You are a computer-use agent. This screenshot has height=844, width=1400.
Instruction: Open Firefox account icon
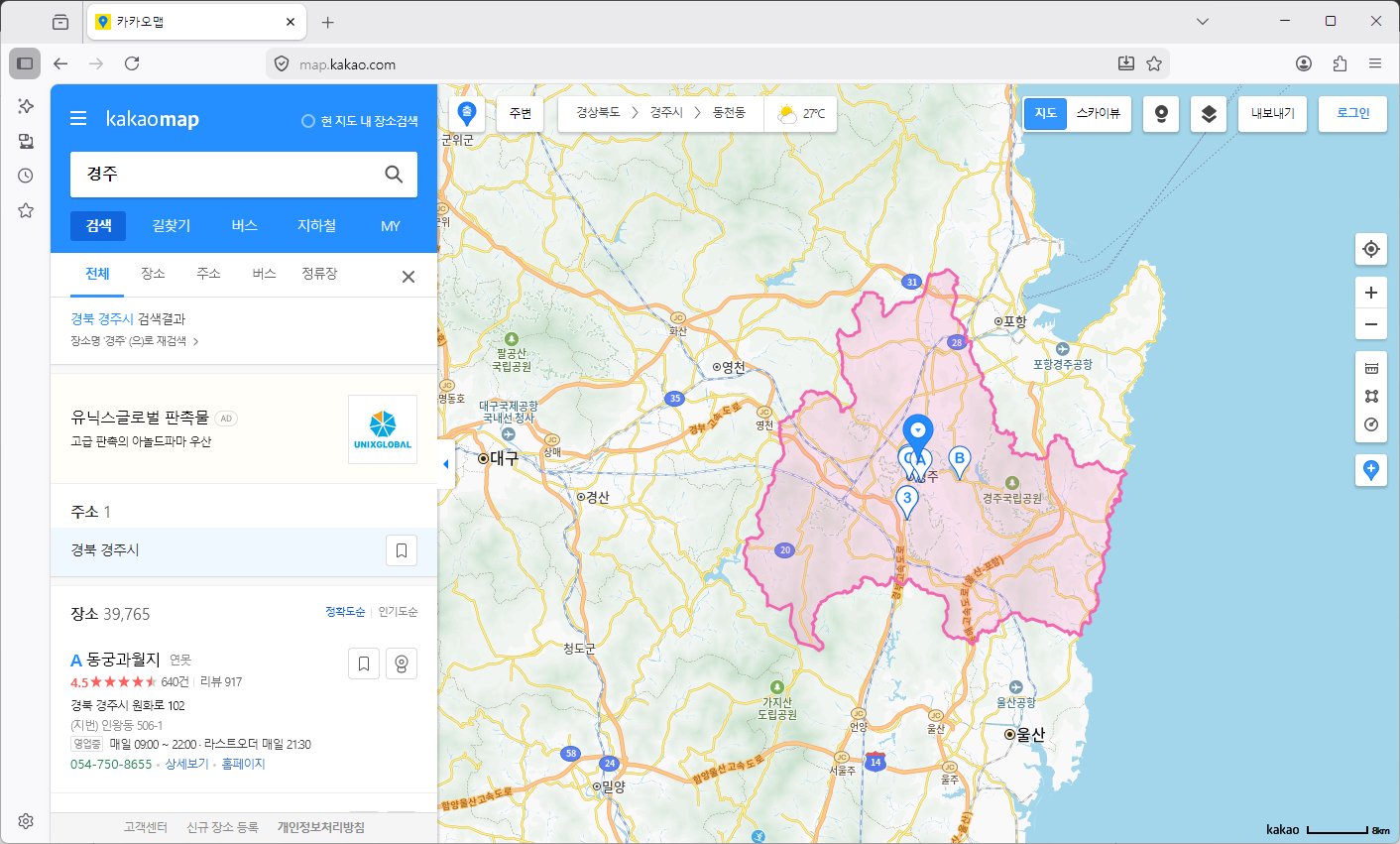pyautogui.click(x=1304, y=63)
